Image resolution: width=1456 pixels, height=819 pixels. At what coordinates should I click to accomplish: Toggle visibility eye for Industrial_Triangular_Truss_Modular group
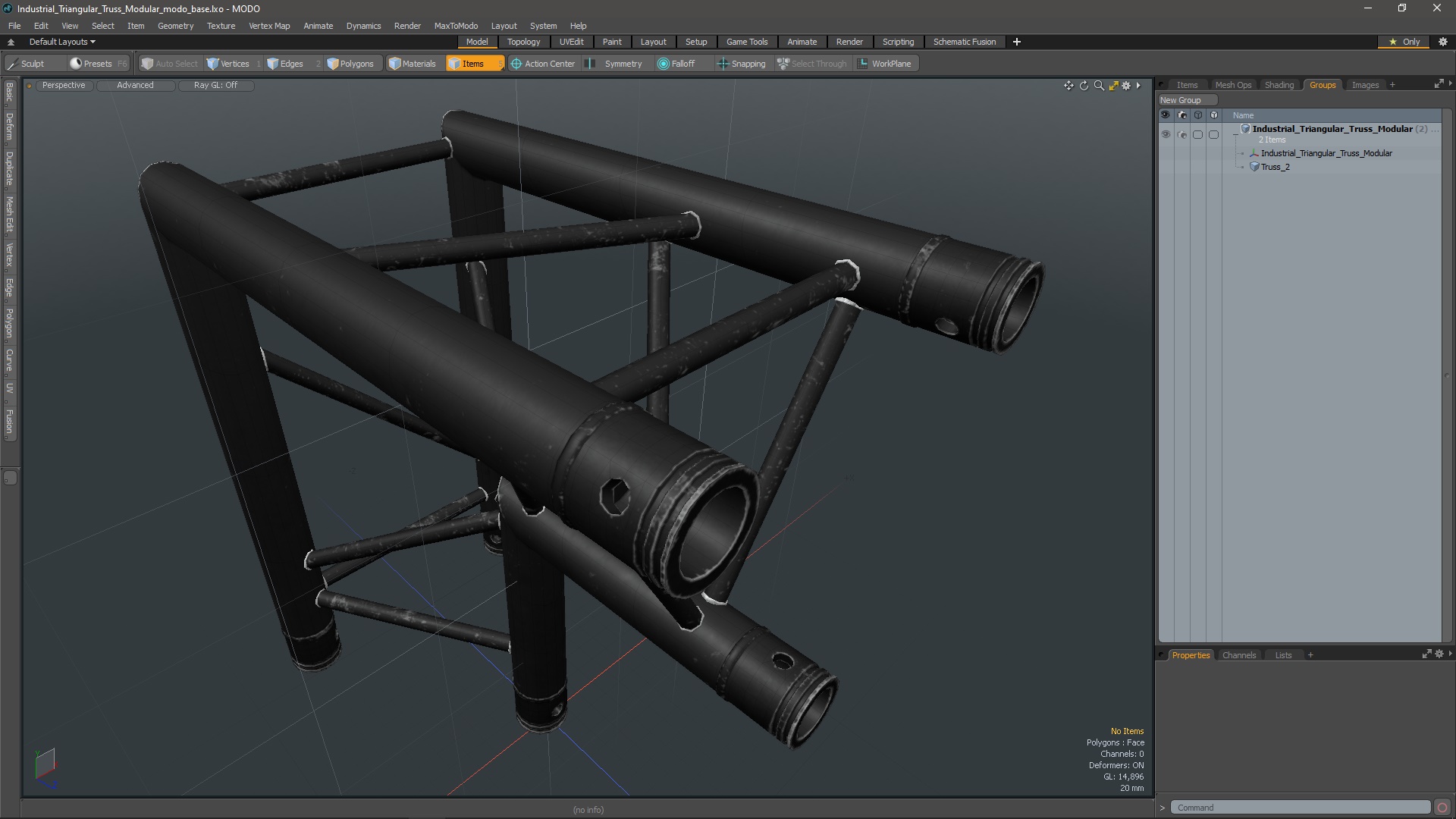1166,134
